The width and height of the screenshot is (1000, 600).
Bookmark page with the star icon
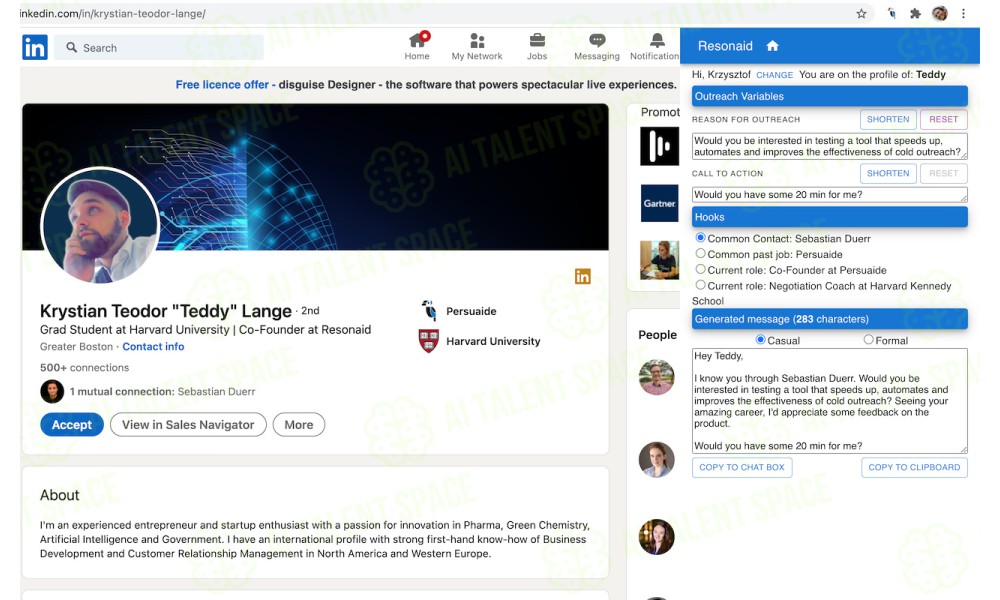(861, 13)
